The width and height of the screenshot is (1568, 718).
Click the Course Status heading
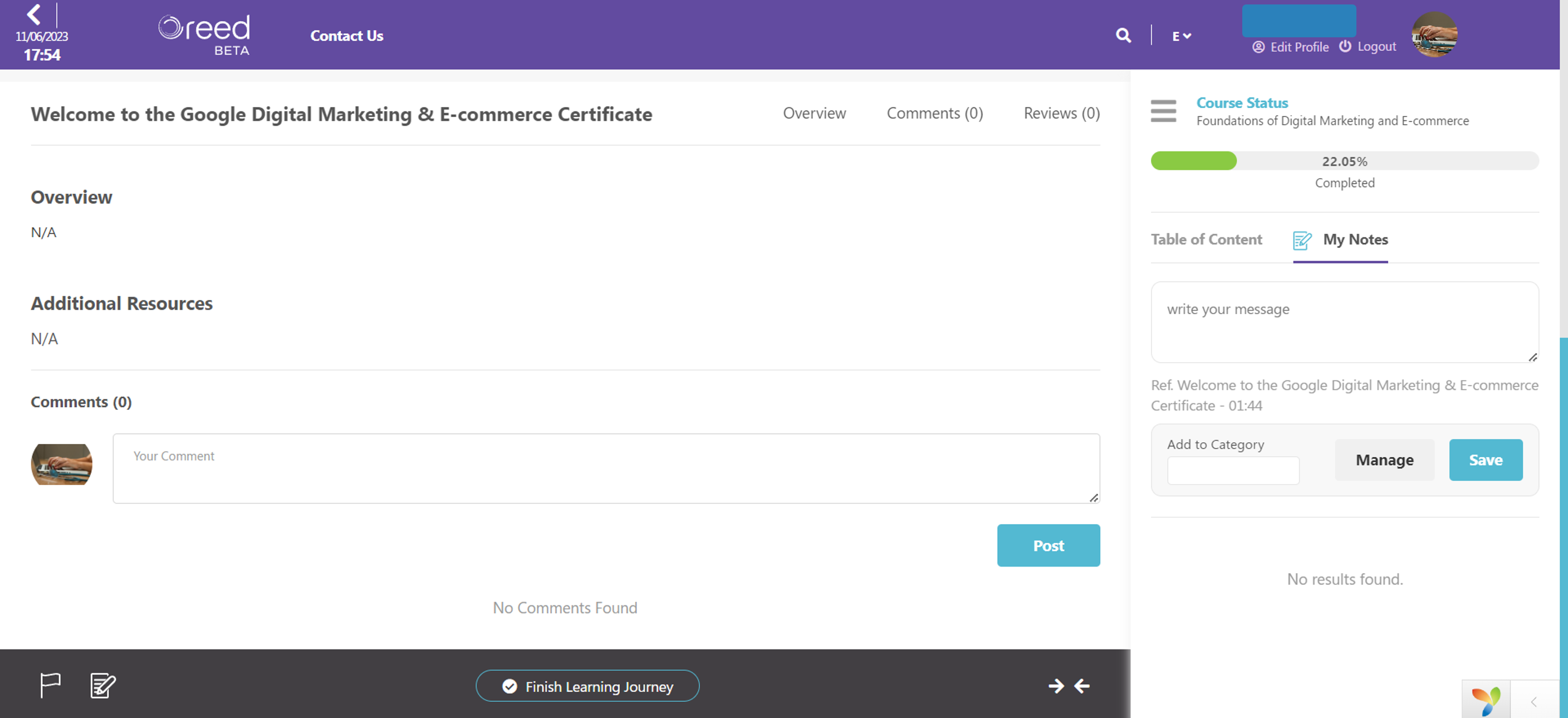[1242, 103]
